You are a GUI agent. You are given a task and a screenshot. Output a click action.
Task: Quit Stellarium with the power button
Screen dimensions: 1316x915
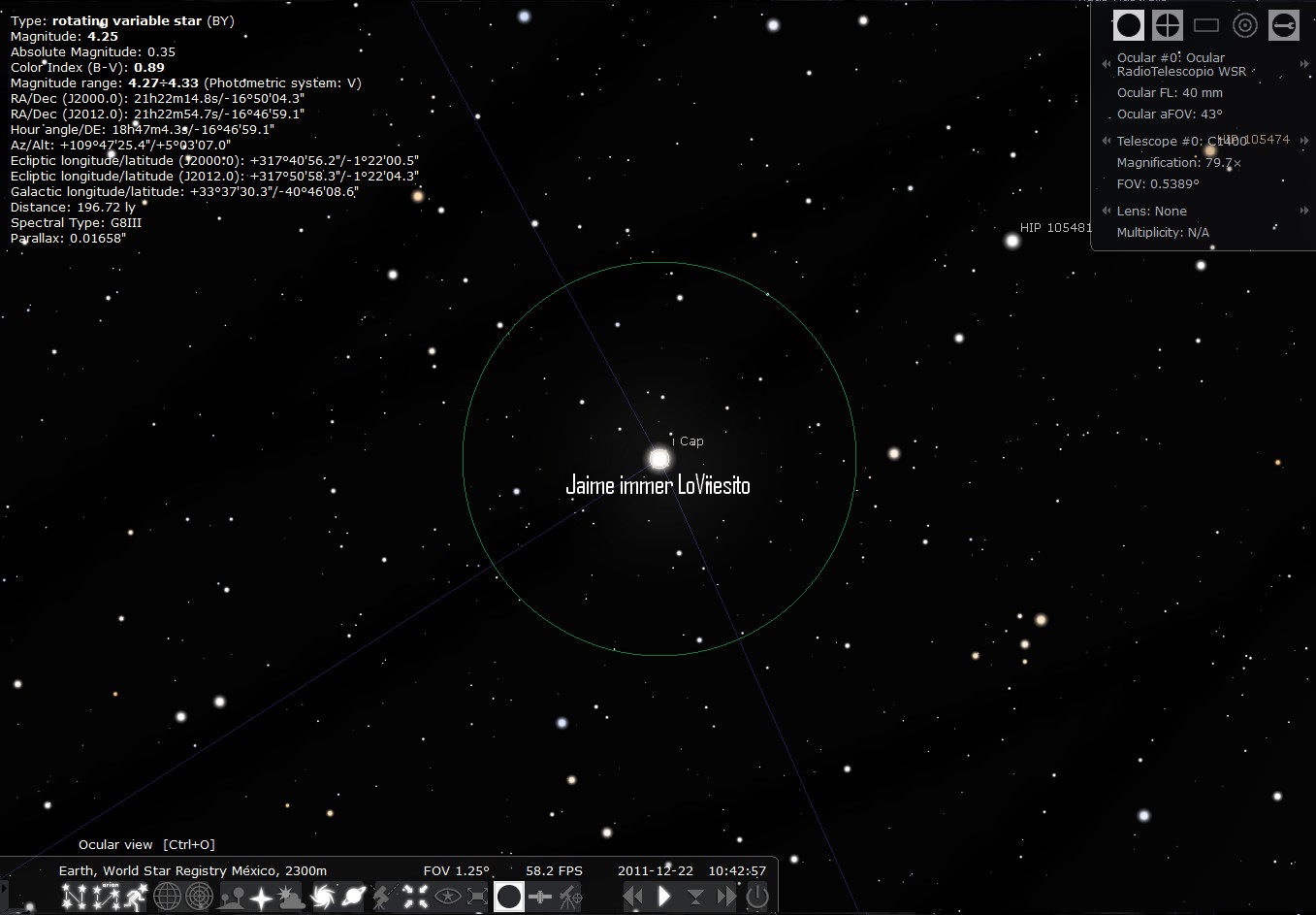click(757, 898)
